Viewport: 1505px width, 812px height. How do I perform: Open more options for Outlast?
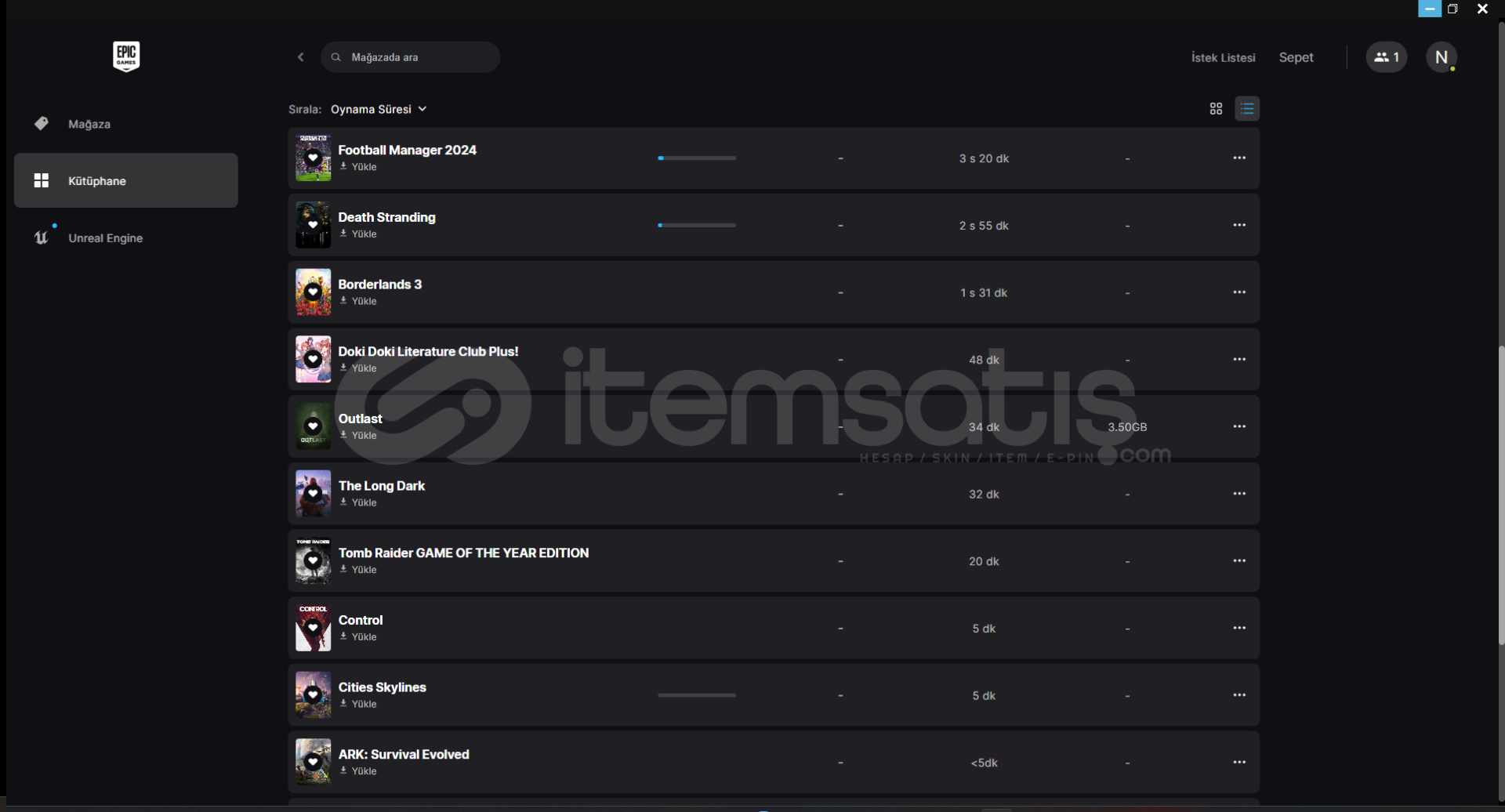pos(1239,427)
